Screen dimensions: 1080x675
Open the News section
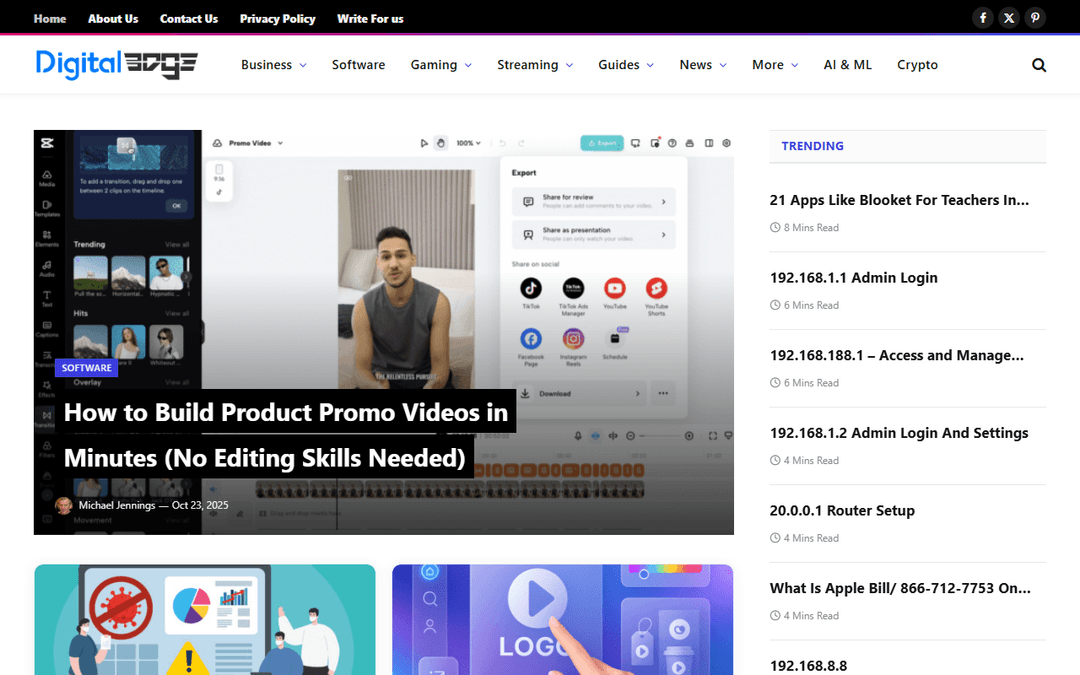696,65
